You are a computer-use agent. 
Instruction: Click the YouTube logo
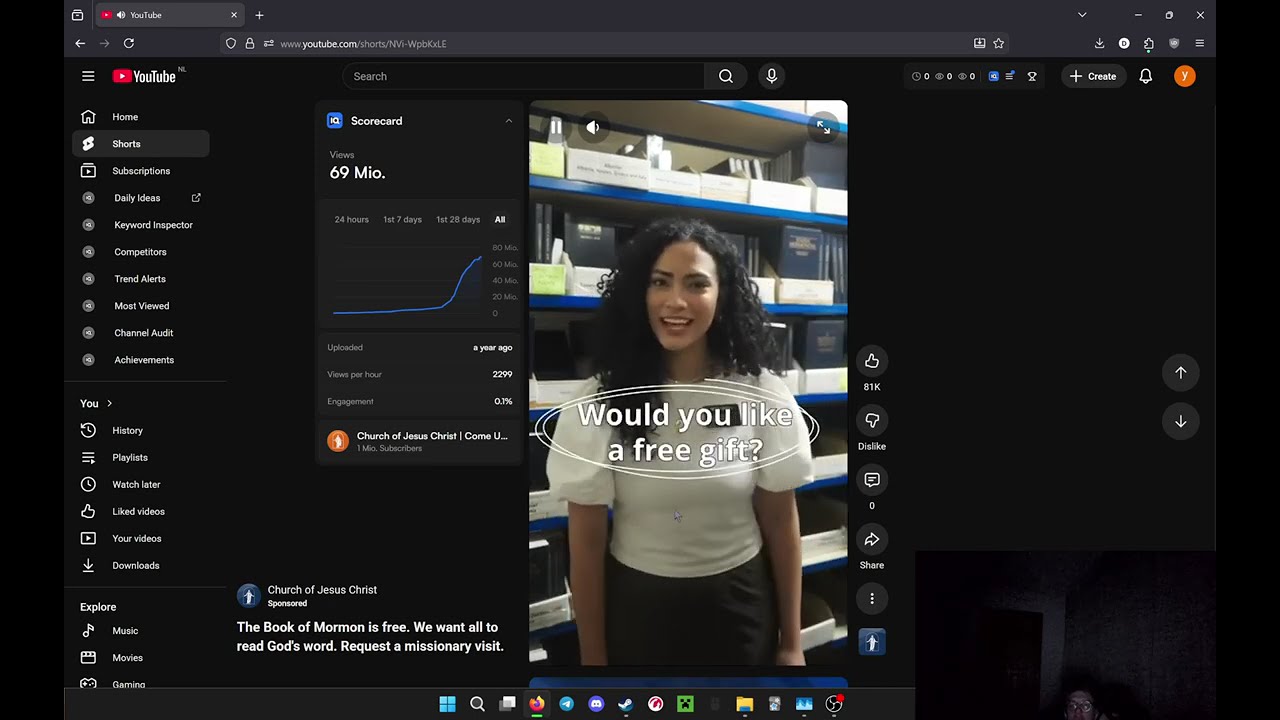(x=144, y=76)
